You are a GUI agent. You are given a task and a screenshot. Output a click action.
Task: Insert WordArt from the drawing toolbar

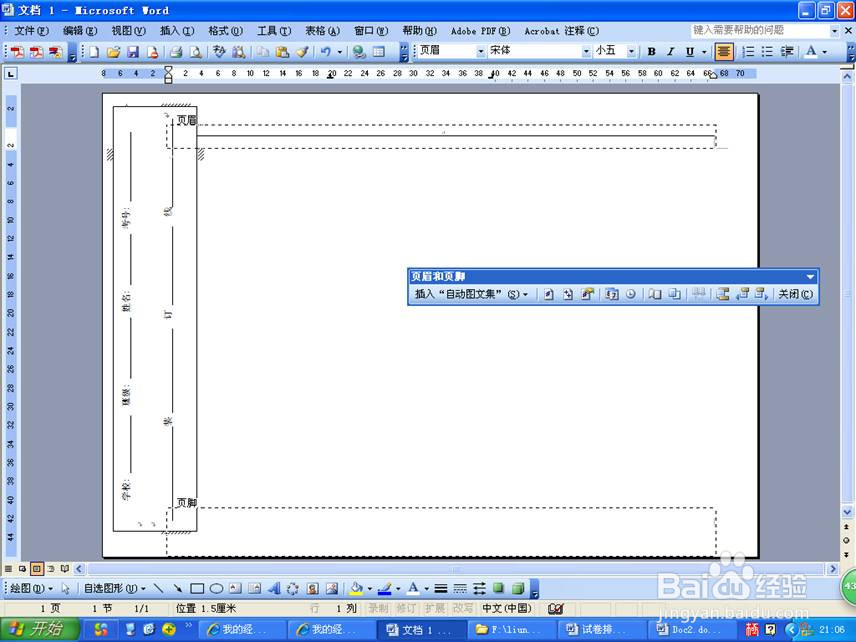[274, 588]
